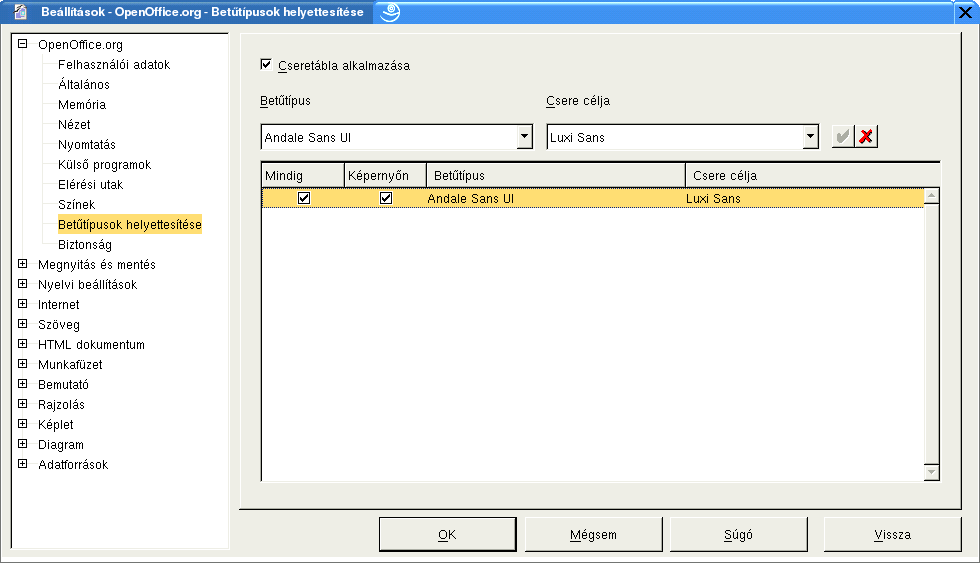Image resolution: width=980 pixels, height=563 pixels.
Task: Click the Andale Sans UI font input field
Action: (389, 137)
